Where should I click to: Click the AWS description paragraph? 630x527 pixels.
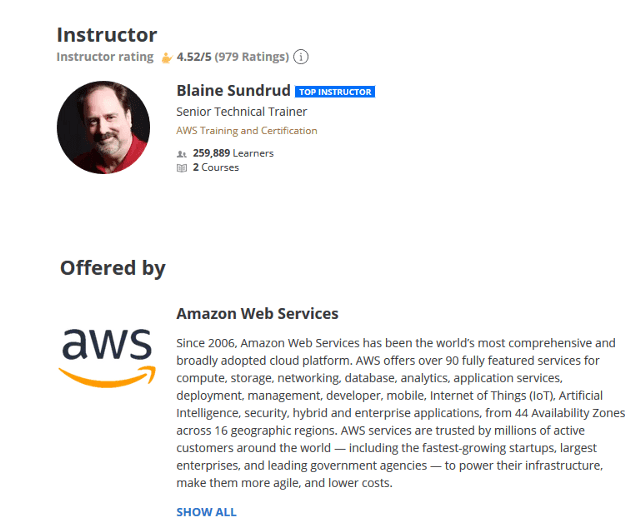tap(400, 412)
